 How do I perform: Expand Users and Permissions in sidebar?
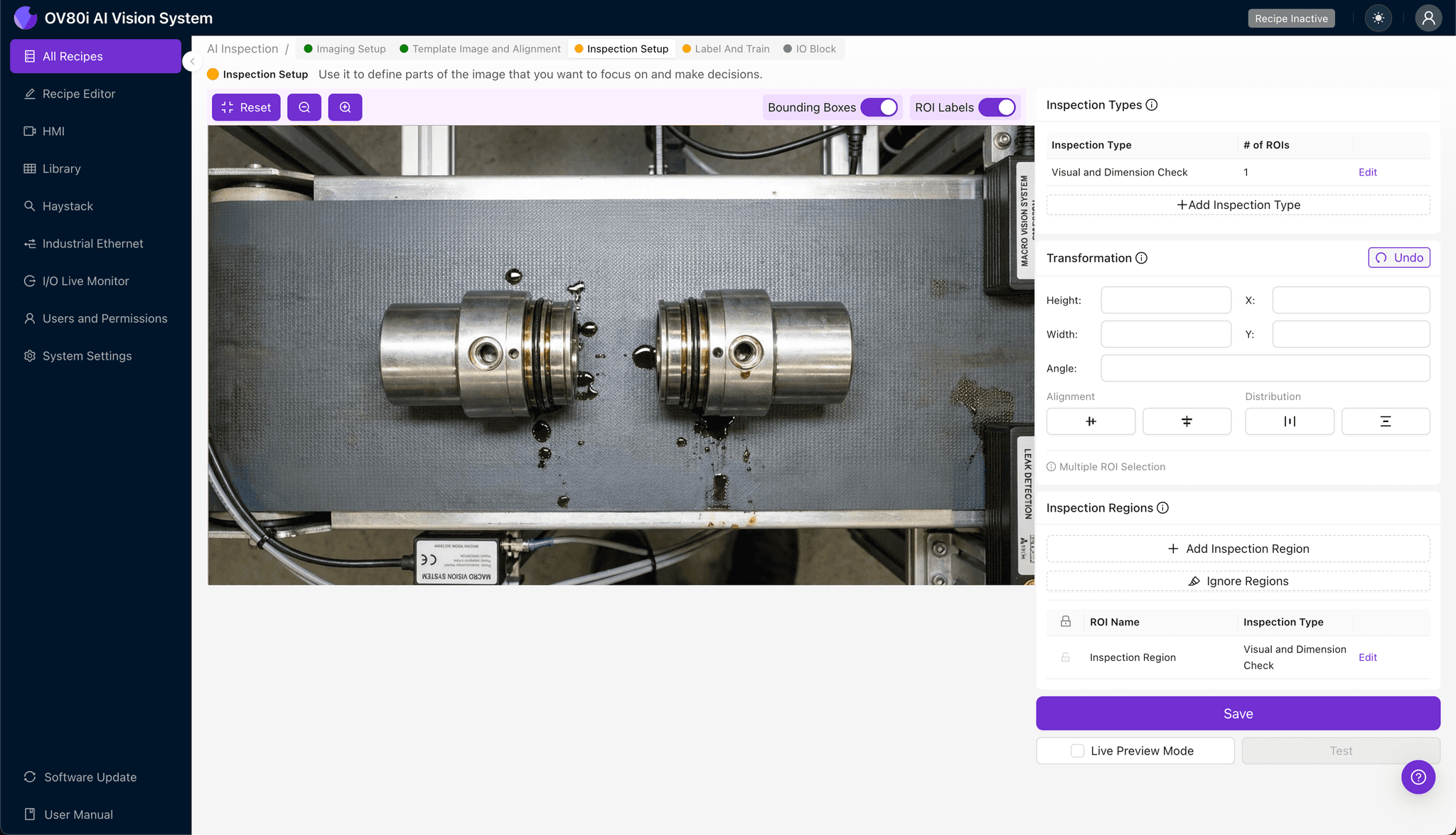pos(104,318)
